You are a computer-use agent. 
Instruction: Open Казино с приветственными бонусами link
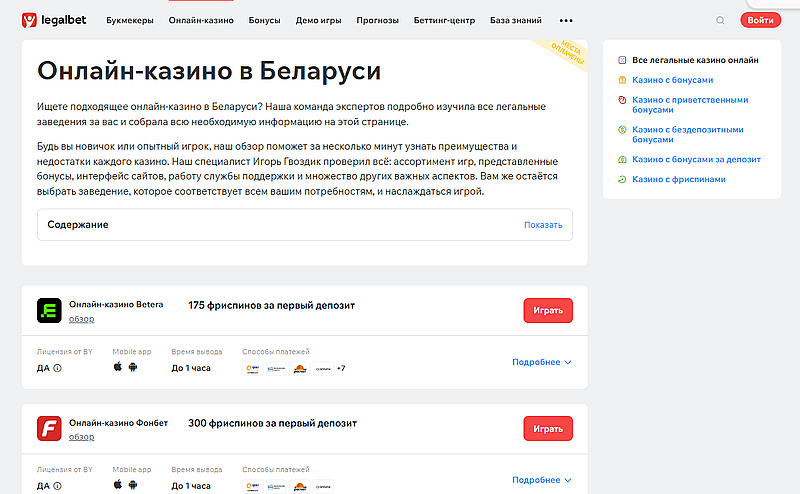coord(690,105)
